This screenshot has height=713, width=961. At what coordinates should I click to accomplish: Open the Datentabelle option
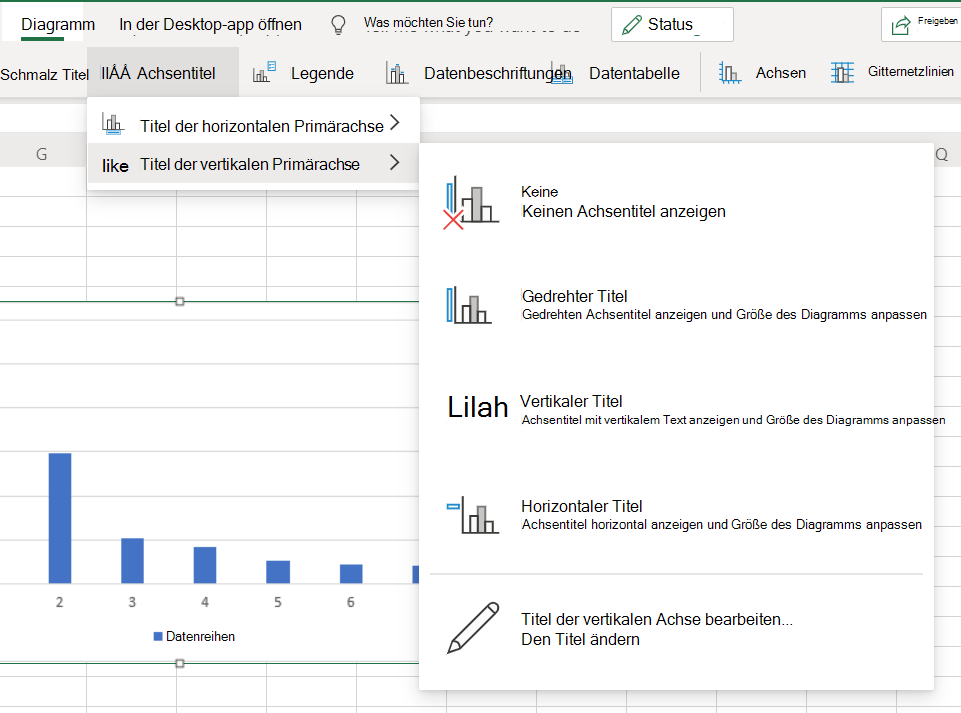[634, 74]
